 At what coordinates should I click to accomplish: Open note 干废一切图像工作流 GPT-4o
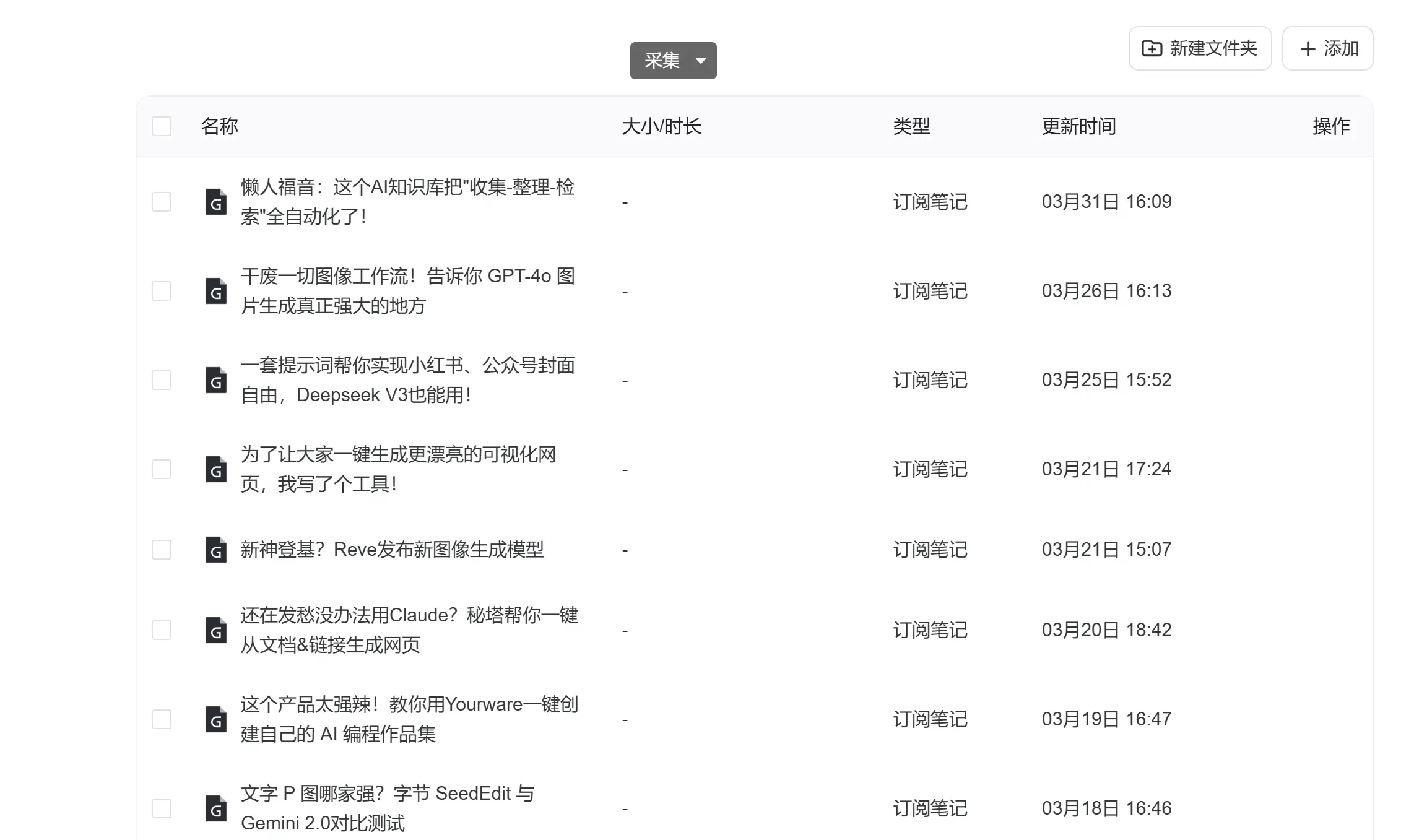click(408, 291)
